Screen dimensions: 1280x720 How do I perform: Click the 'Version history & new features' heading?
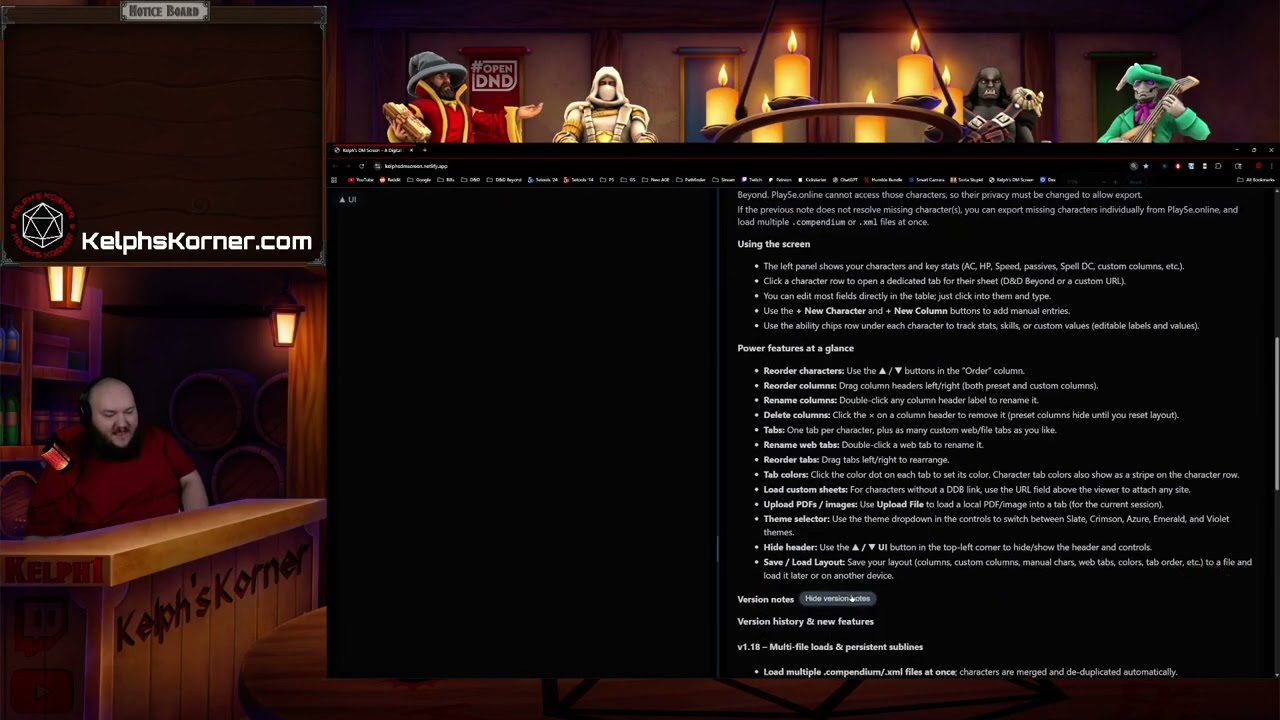click(805, 621)
